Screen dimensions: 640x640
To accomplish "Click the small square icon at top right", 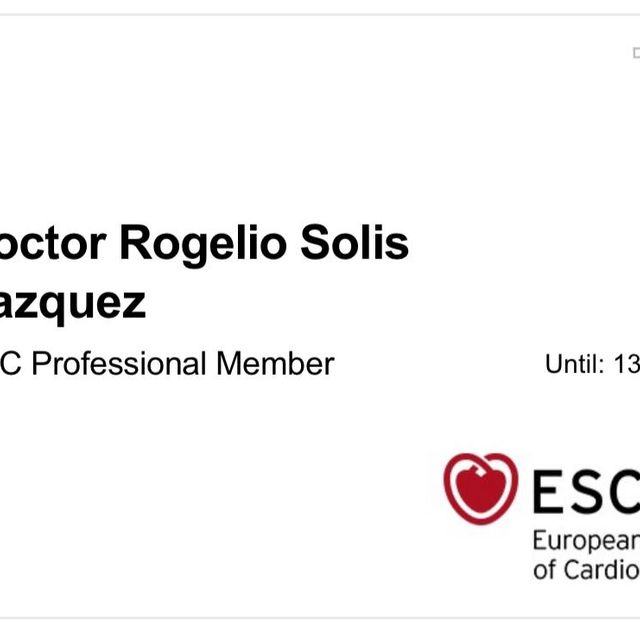I will click(636, 52).
